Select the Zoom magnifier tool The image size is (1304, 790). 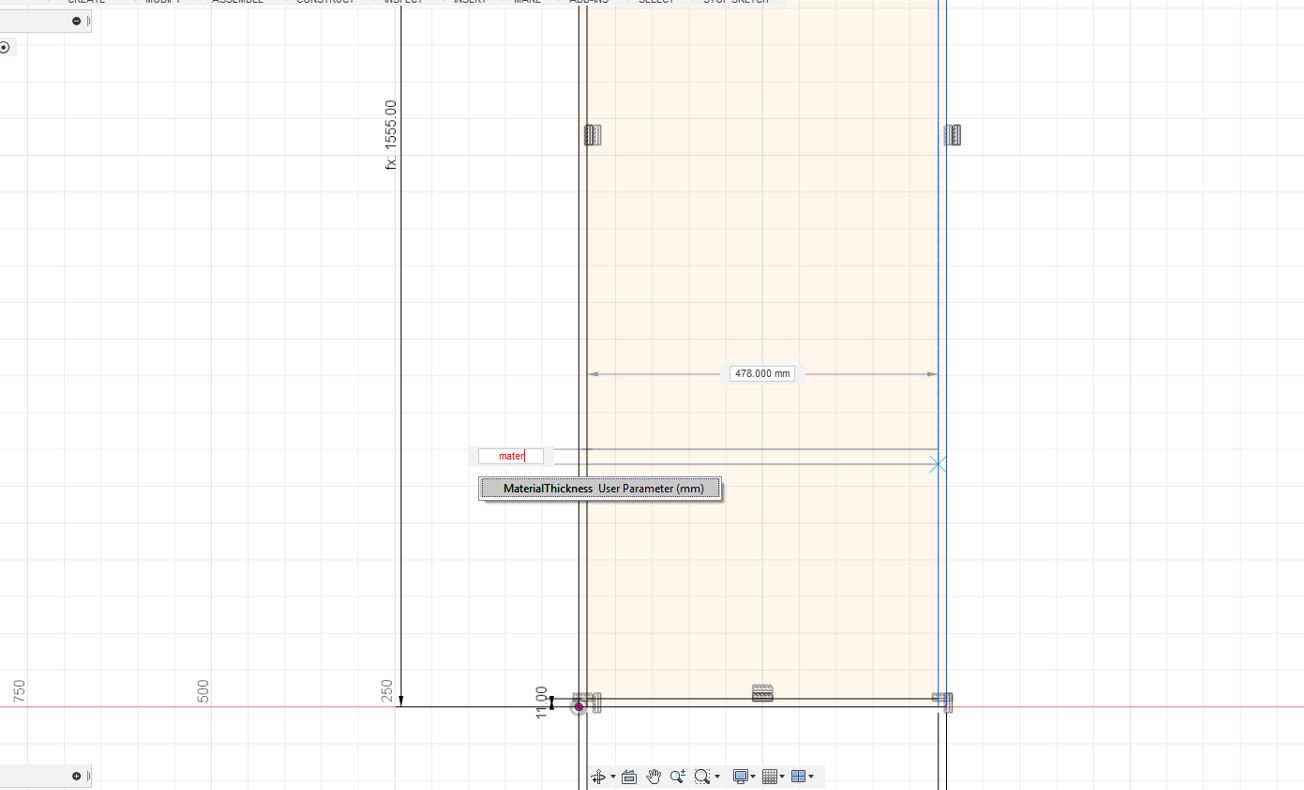point(678,776)
